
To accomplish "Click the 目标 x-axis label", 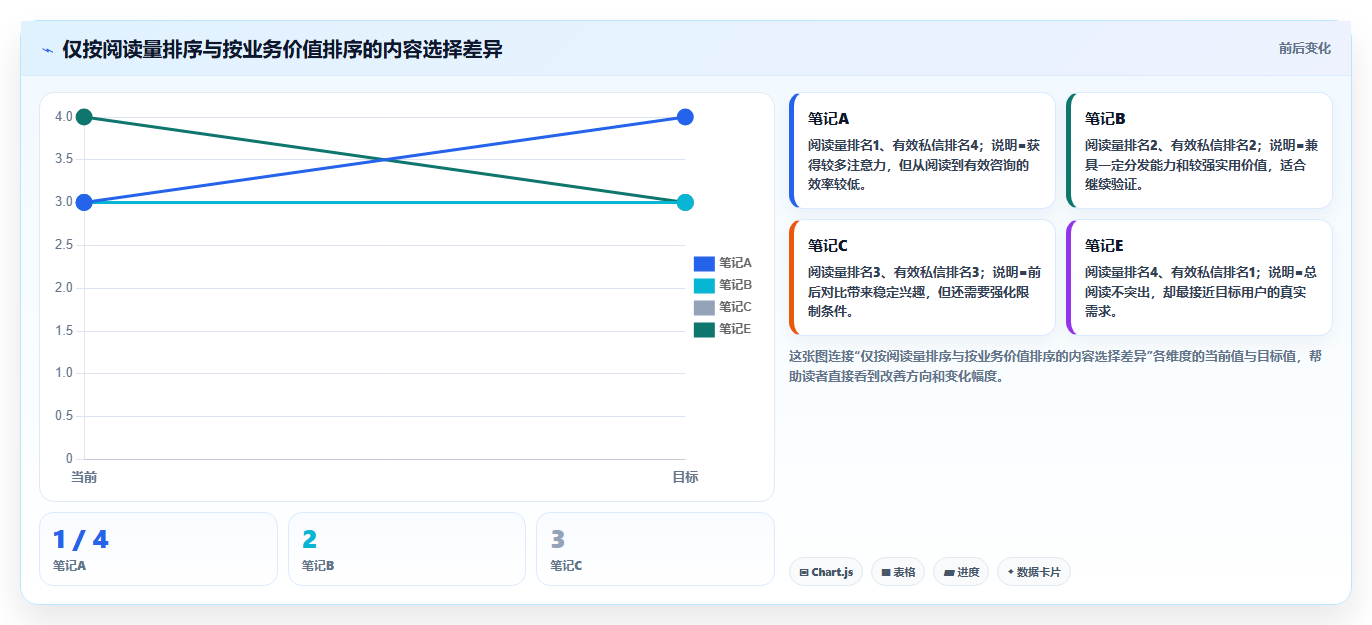I will pyautogui.click(x=685, y=477).
